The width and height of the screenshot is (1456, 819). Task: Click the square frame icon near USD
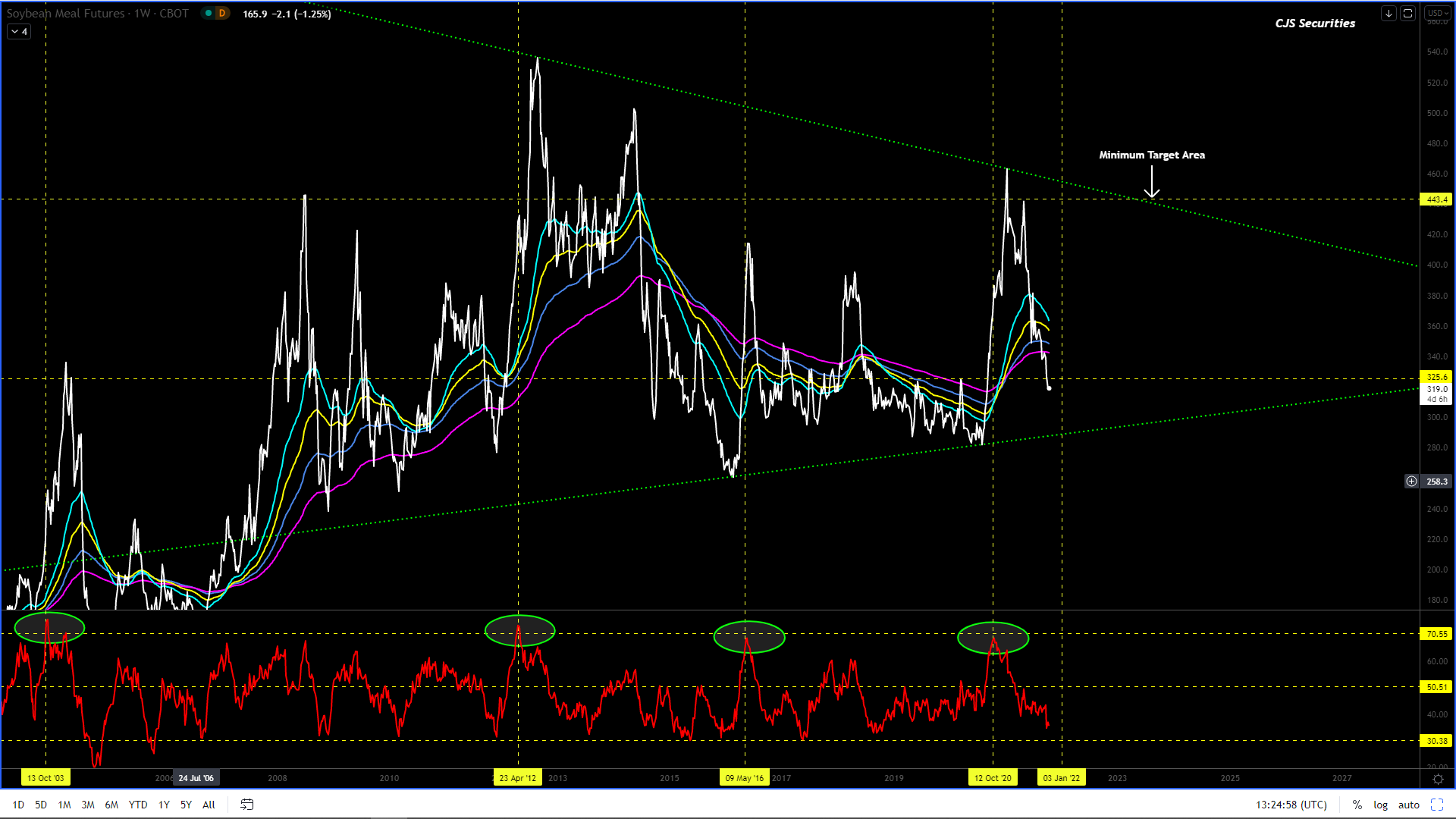pos(1407,14)
